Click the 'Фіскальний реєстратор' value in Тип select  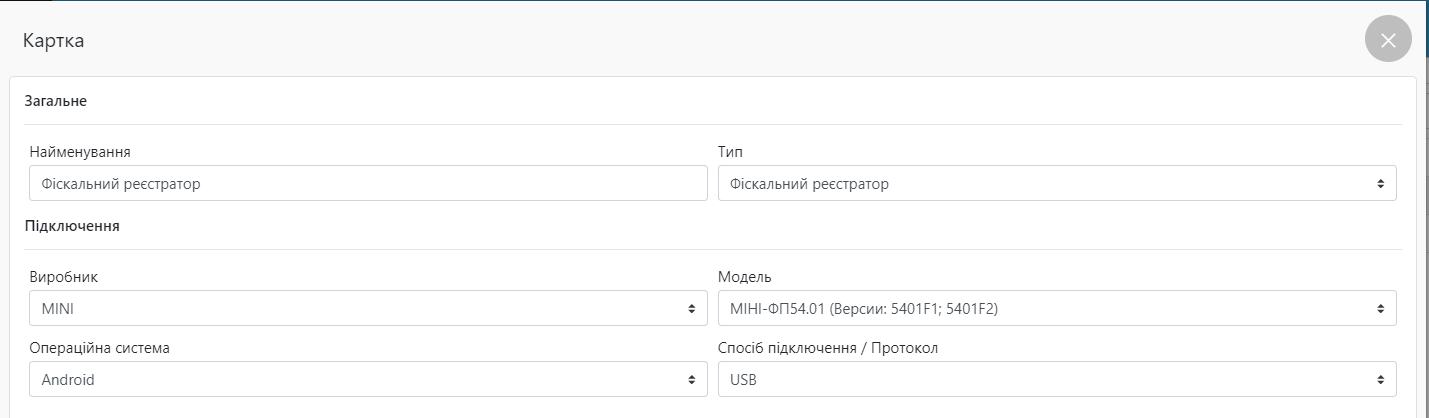(810, 184)
